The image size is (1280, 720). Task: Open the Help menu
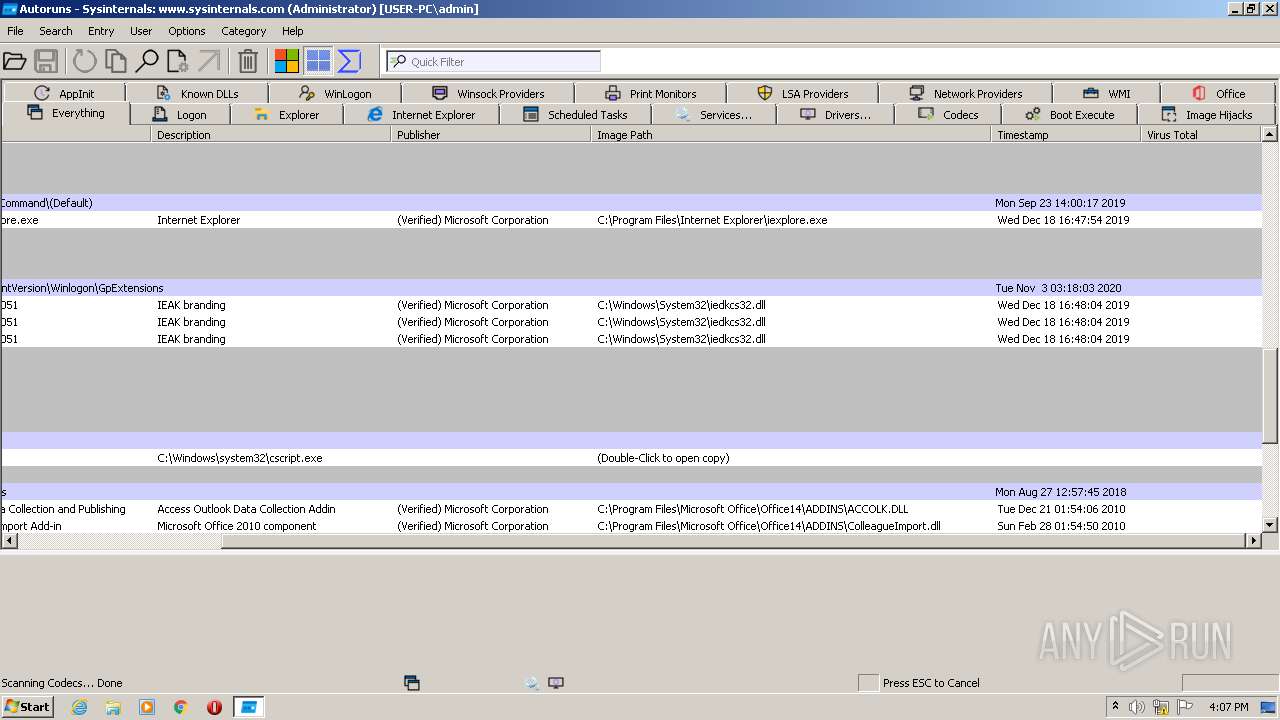(x=293, y=31)
